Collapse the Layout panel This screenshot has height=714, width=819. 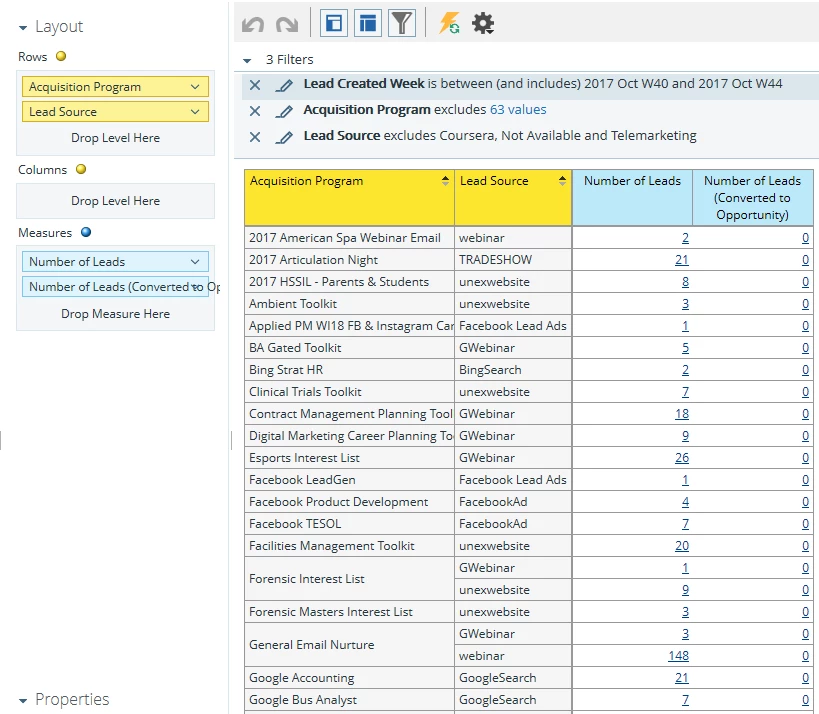click(x=23, y=28)
